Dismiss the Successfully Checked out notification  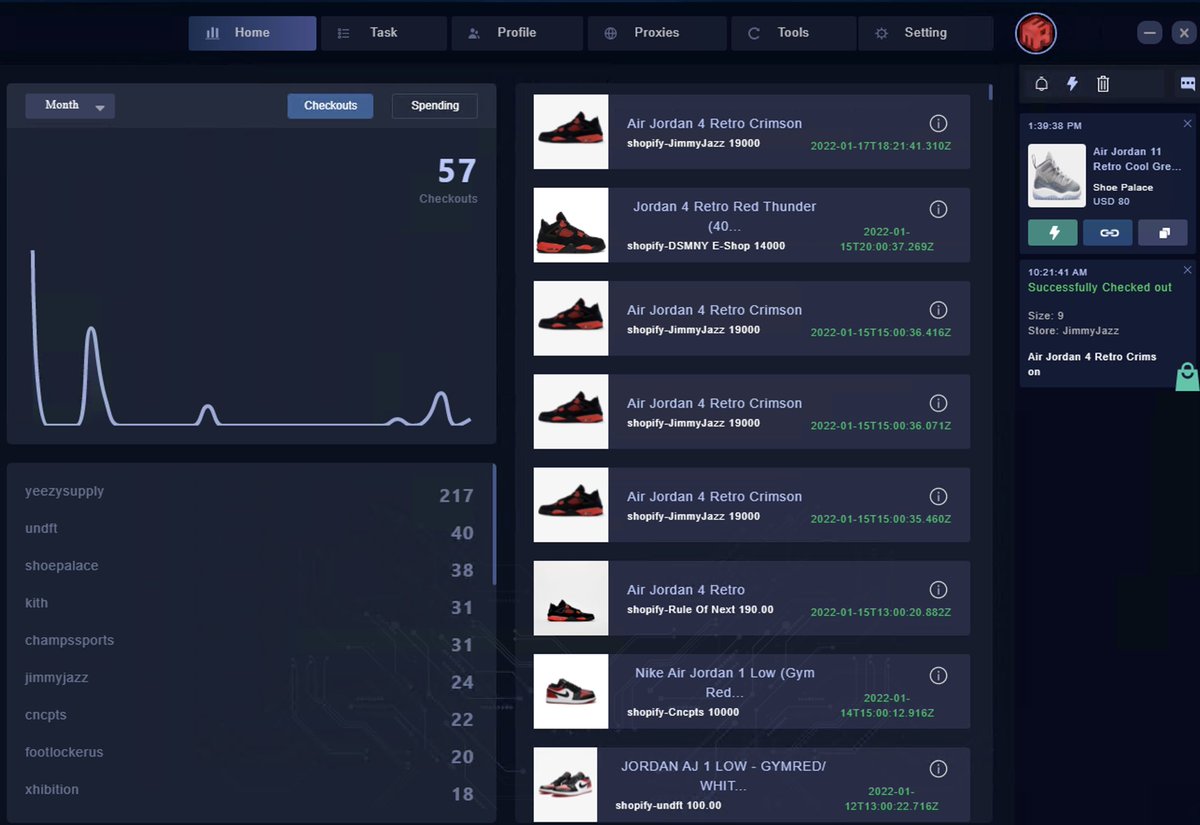click(x=1188, y=270)
